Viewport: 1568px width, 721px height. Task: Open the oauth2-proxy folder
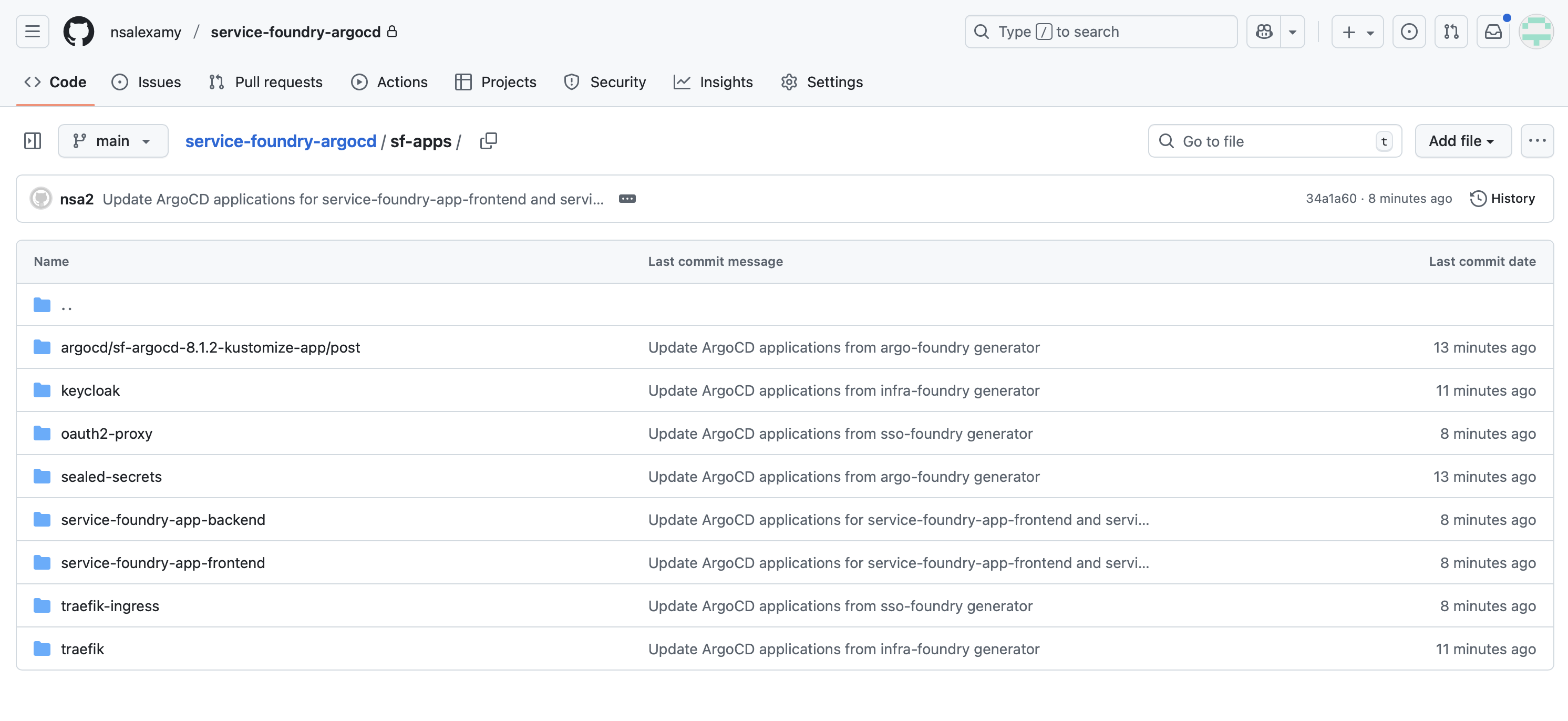107,434
